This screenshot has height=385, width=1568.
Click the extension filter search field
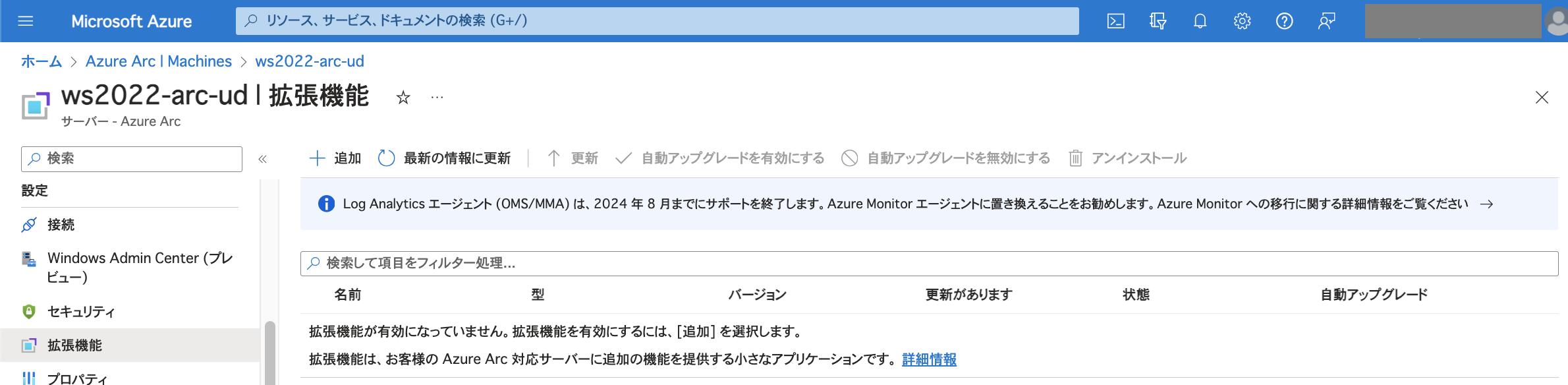tap(929, 263)
